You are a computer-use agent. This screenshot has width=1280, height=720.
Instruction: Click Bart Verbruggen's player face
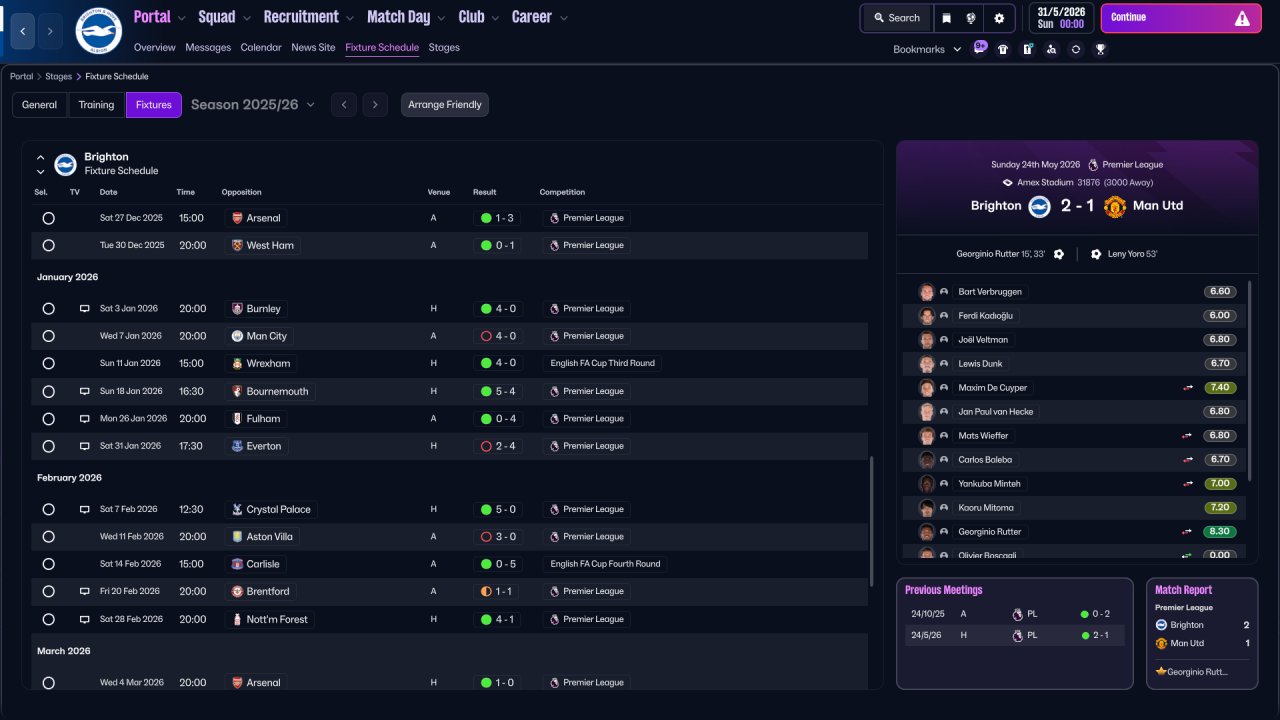(x=927, y=292)
